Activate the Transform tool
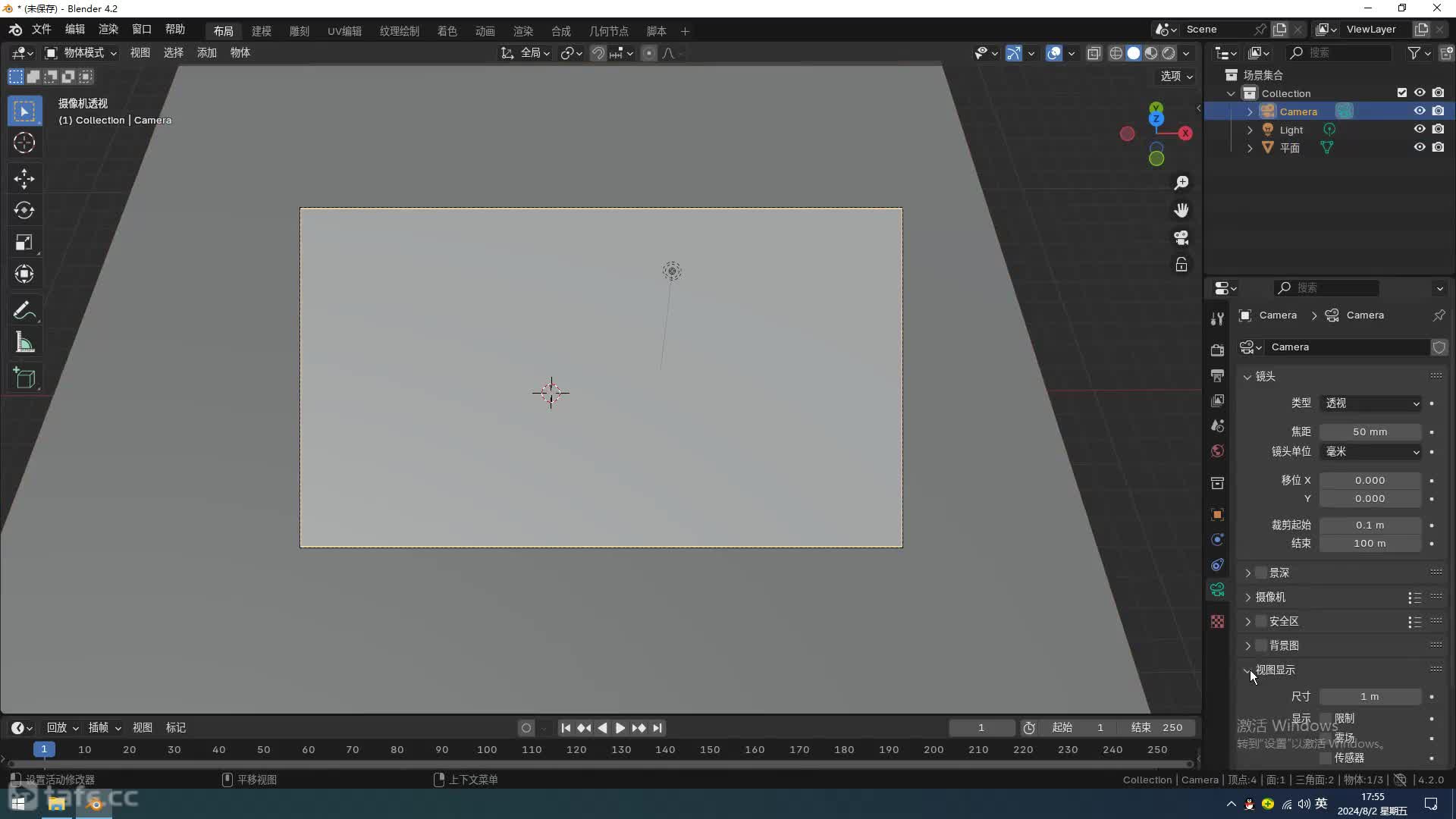 click(24, 275)
